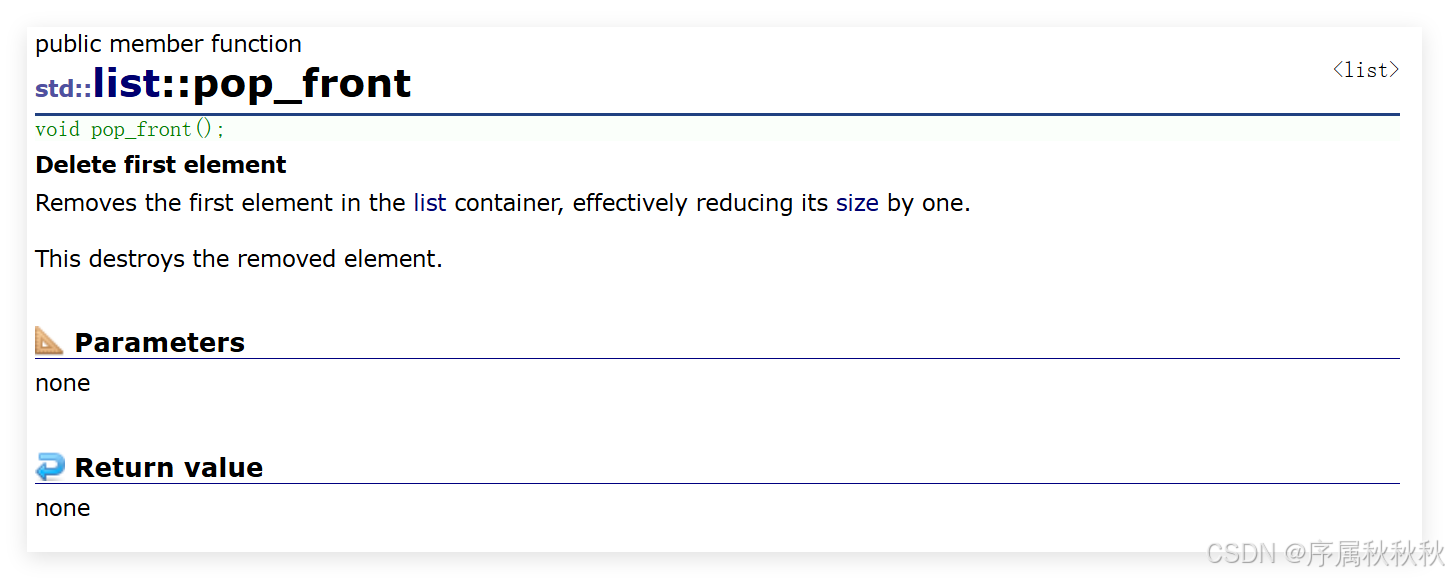Open the 'size' member function link
1449x579 pixels.
click(x=857, y=203)
